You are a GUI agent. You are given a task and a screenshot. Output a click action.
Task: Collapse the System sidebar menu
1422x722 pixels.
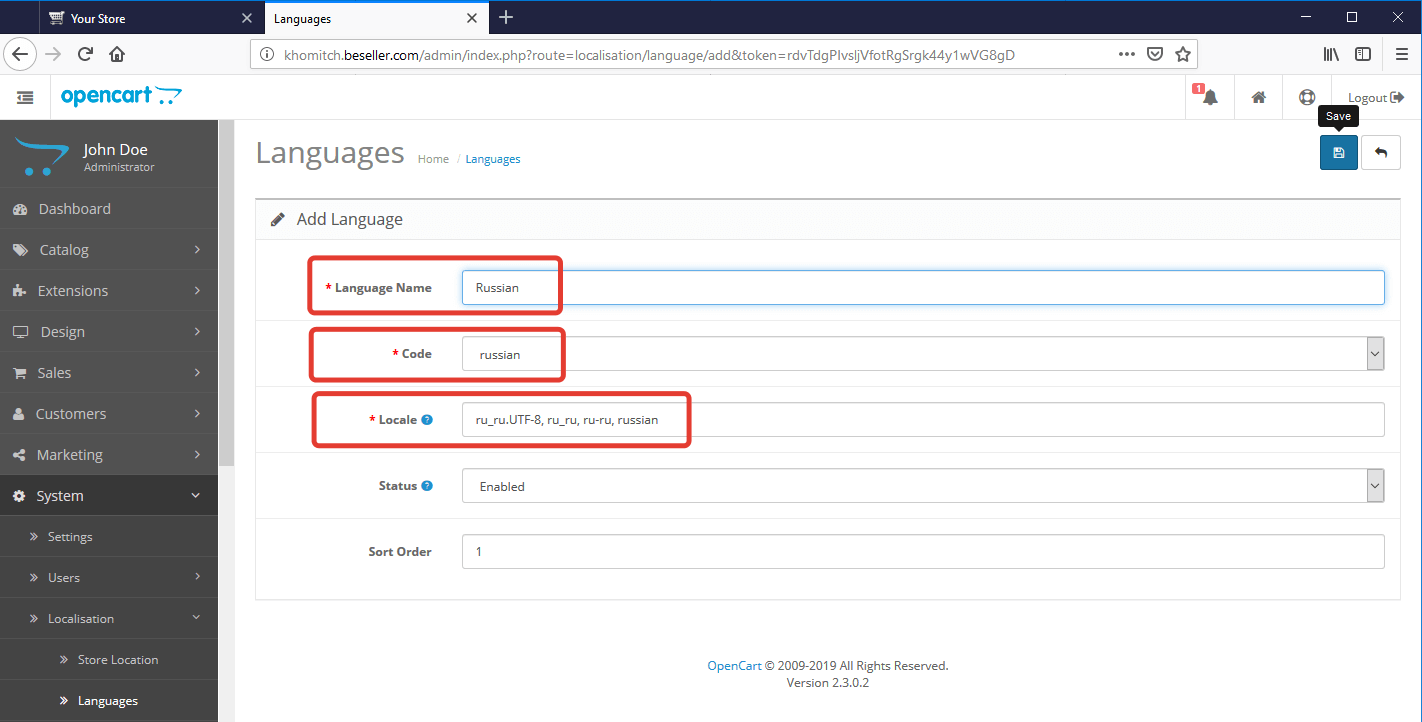(x=109, y=496)
